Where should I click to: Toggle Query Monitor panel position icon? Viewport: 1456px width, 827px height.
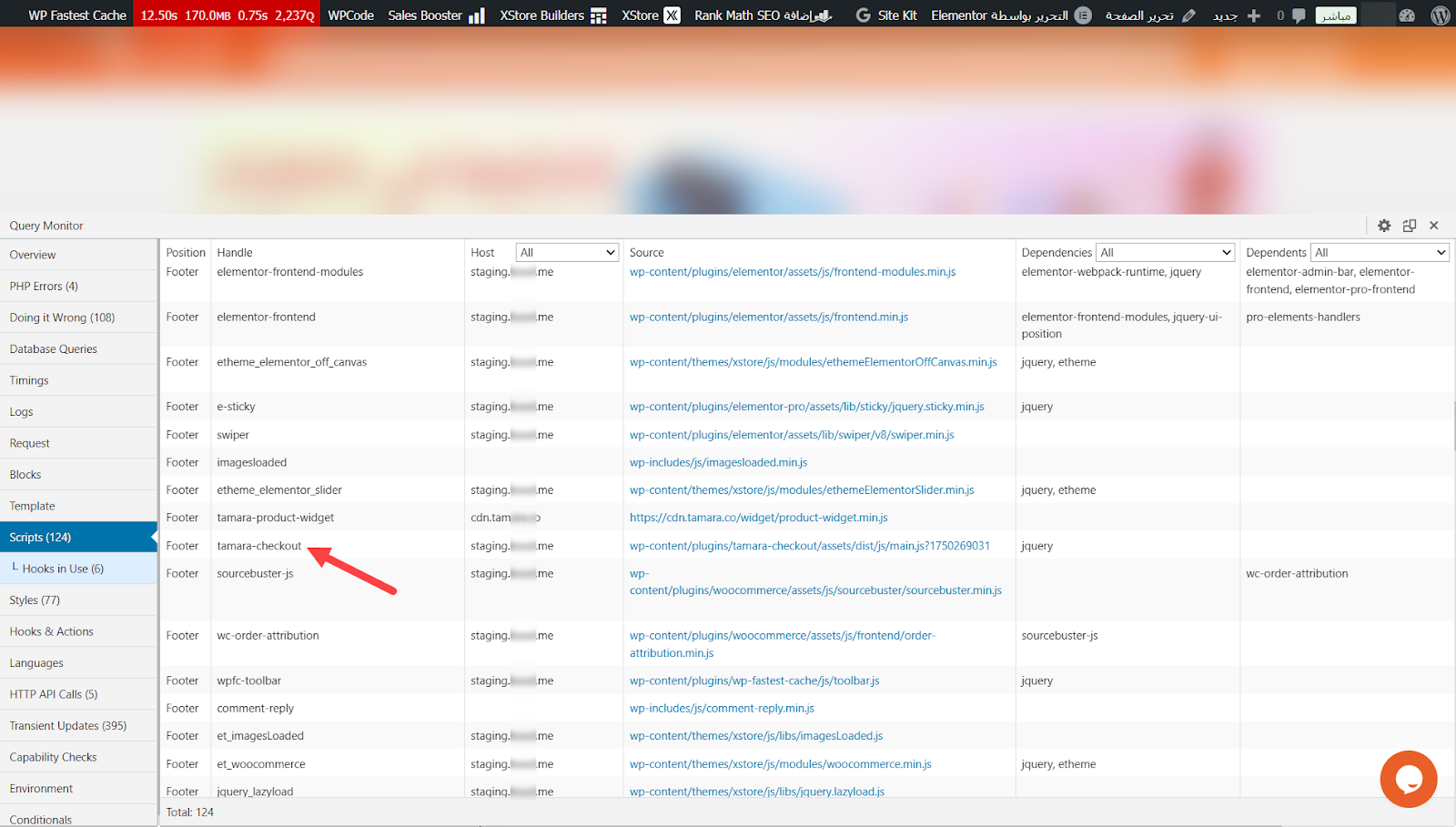tap(1410, 226)
